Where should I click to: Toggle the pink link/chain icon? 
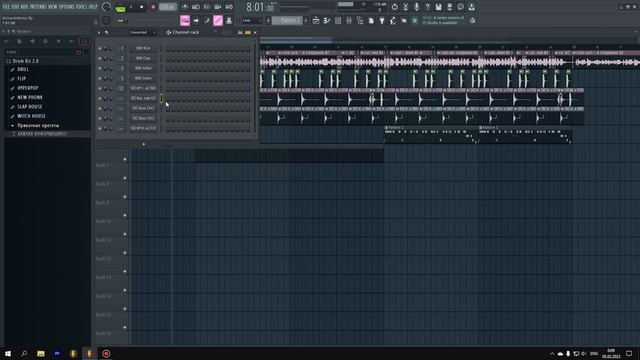pos(218,20)
